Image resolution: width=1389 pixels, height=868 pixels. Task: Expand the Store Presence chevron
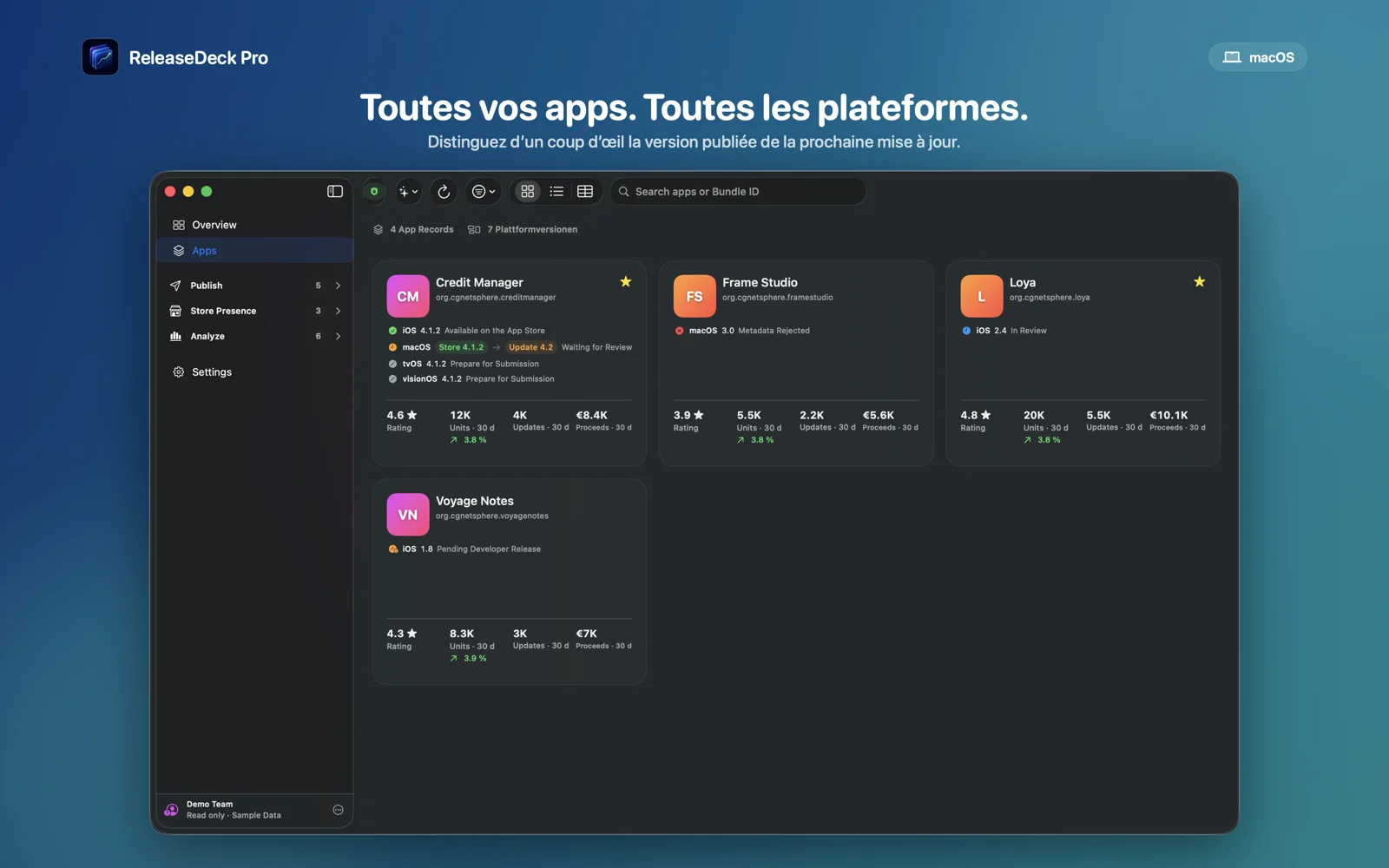click(x=338, y=310)
